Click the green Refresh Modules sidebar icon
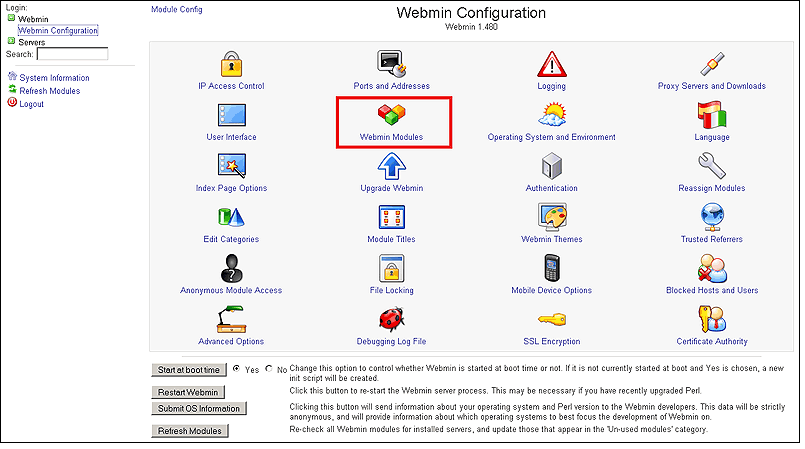 12,89
